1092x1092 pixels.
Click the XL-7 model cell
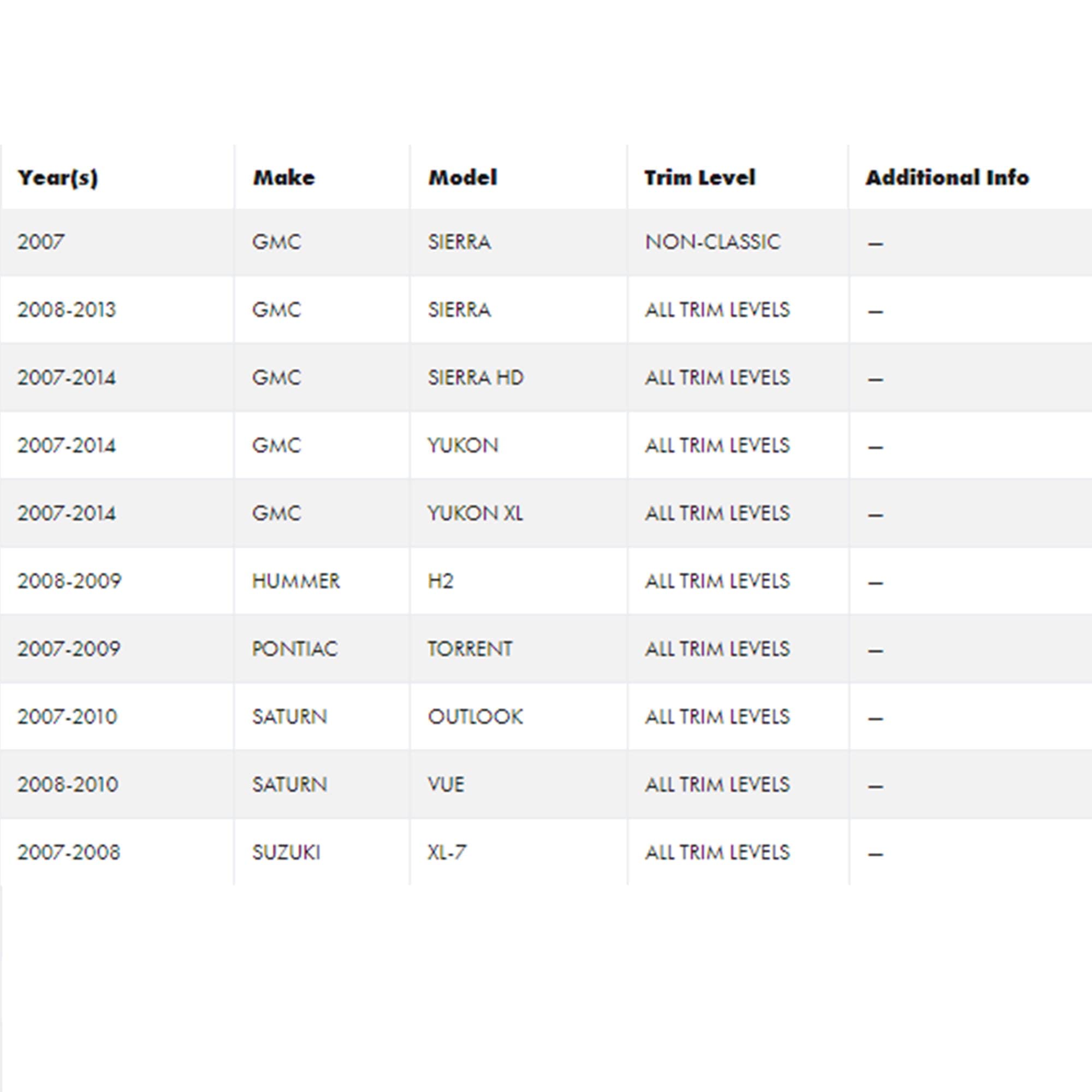[x=447, y=852]
